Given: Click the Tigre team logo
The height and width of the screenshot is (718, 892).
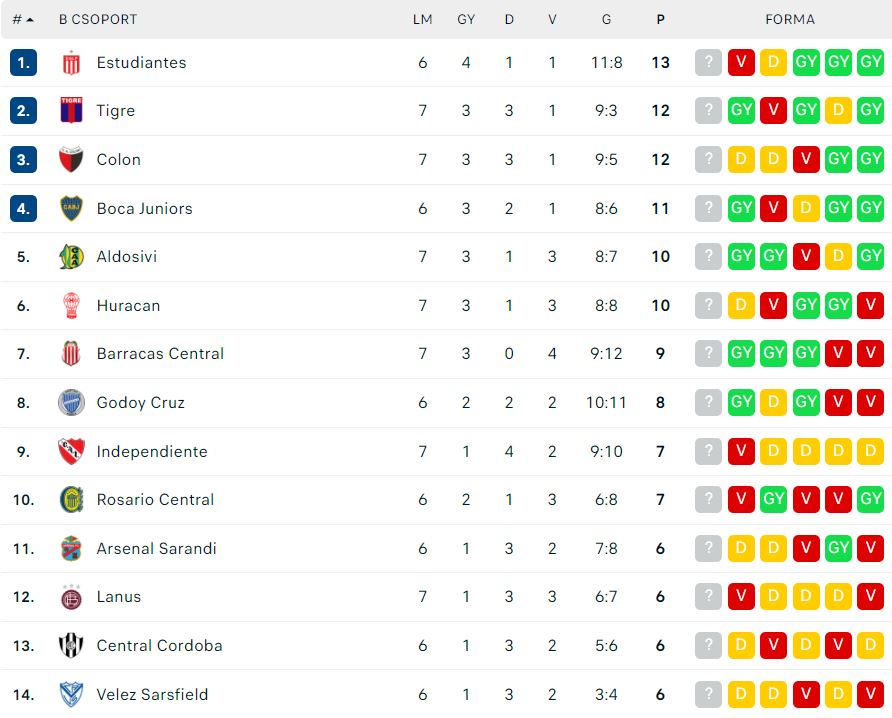Looking at the screenshot, I should click(71, 111).
